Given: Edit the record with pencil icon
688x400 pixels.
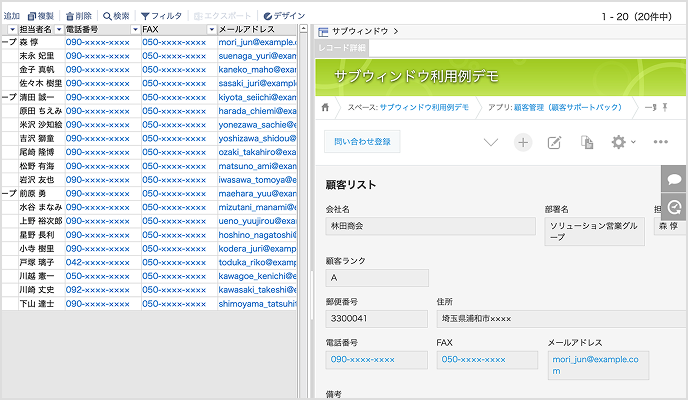Looking at the screenshot, I should 554,142.
